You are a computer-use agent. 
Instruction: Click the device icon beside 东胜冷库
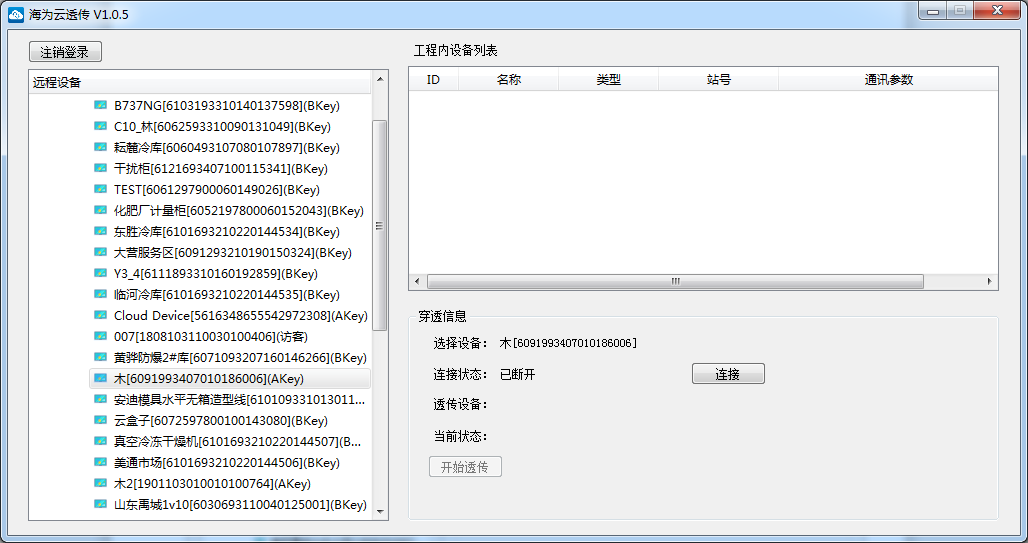click(x=100, y=231)
